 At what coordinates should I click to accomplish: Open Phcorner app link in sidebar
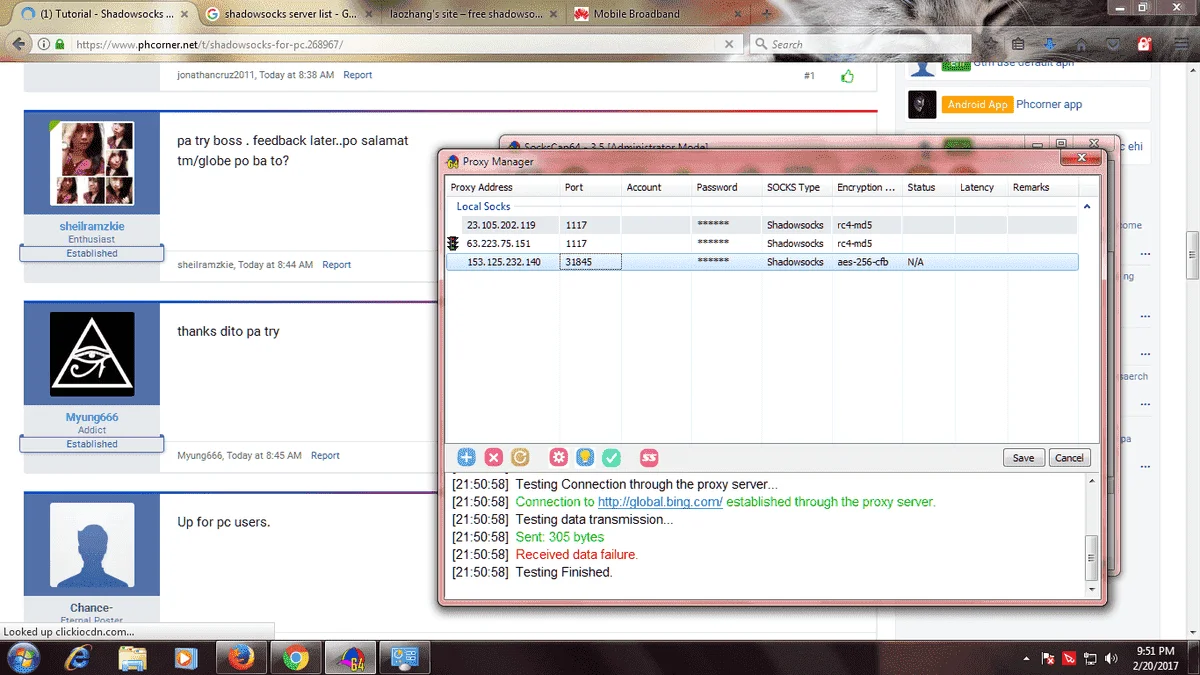(1049, 104)
